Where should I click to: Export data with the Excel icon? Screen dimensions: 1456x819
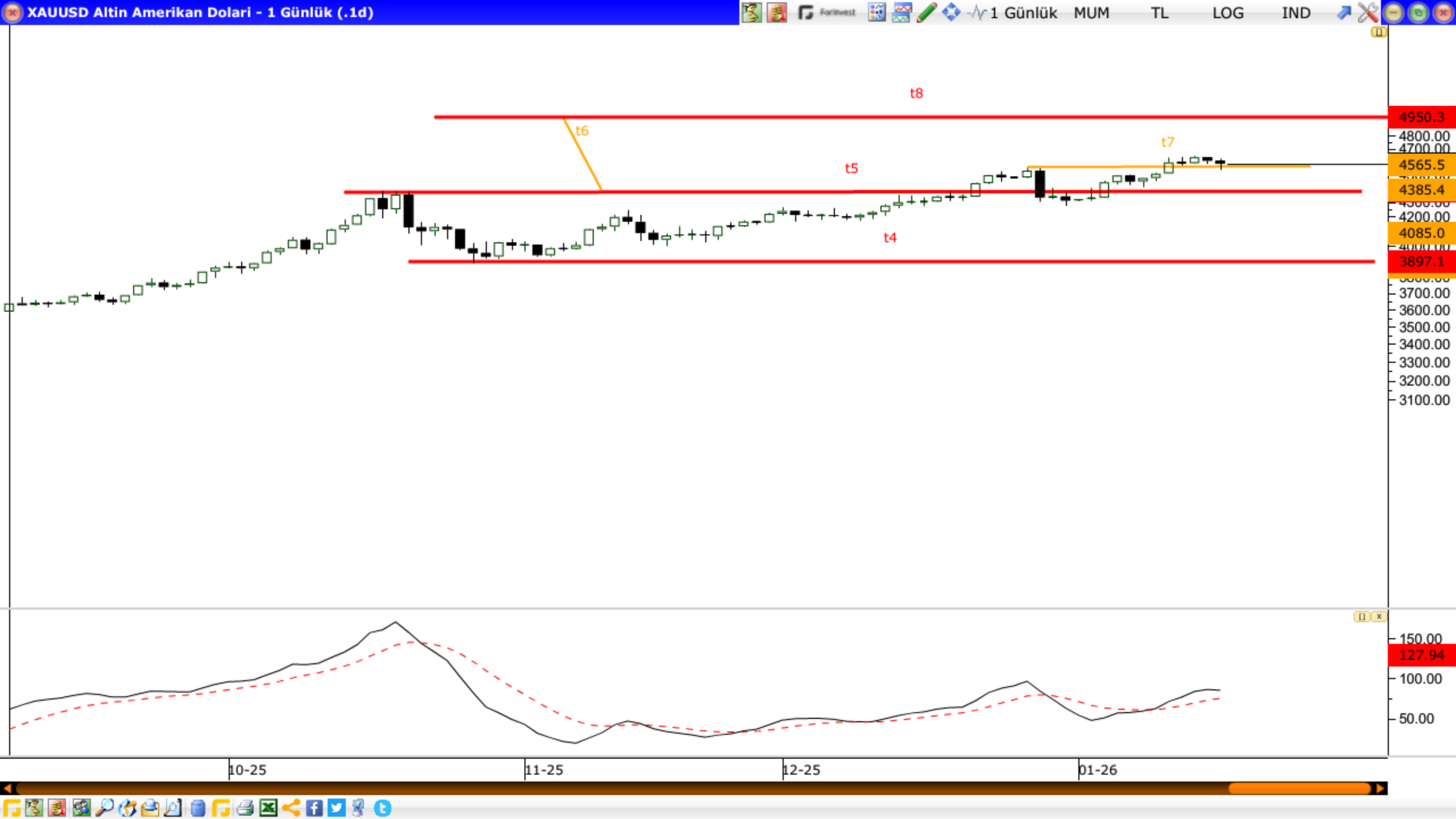pyautogui.click(x=268, y=808)
